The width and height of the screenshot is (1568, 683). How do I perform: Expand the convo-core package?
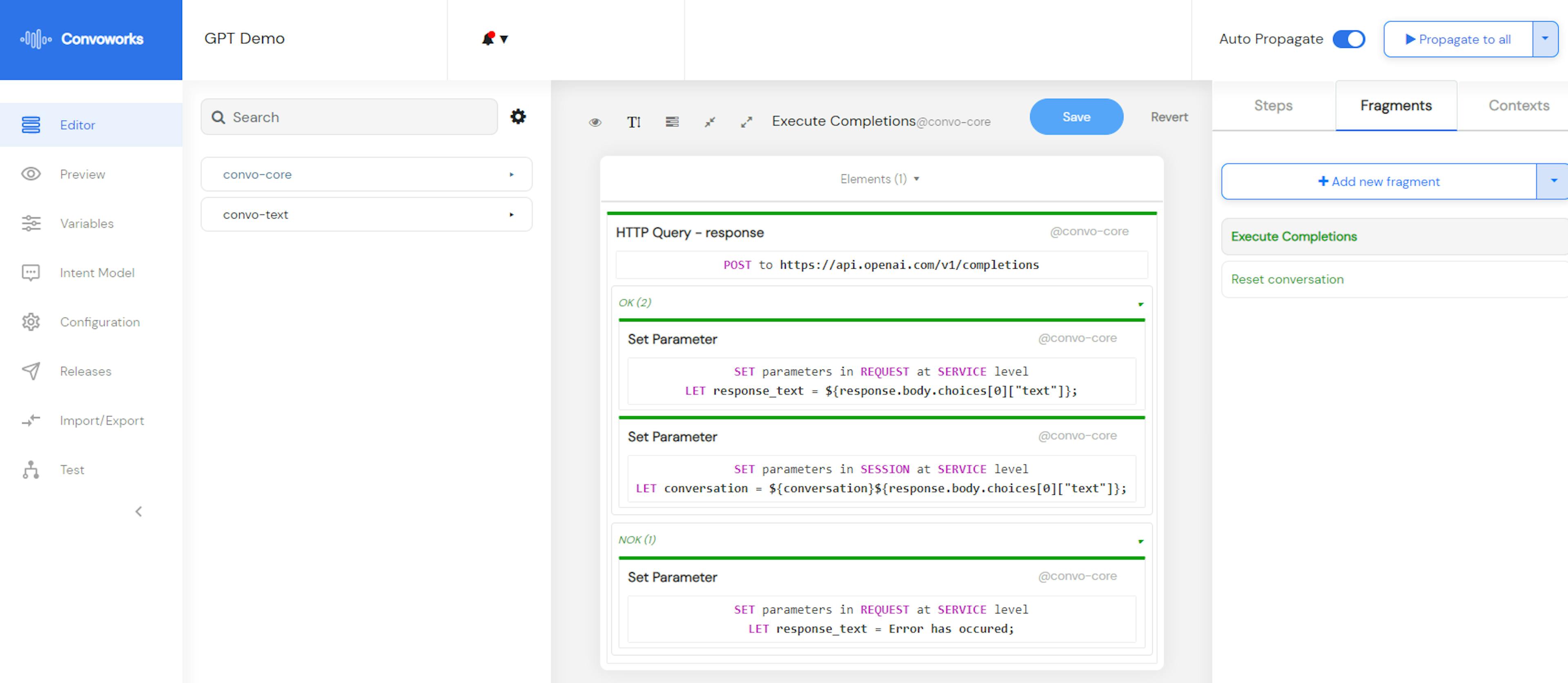[x=366, y=175]
